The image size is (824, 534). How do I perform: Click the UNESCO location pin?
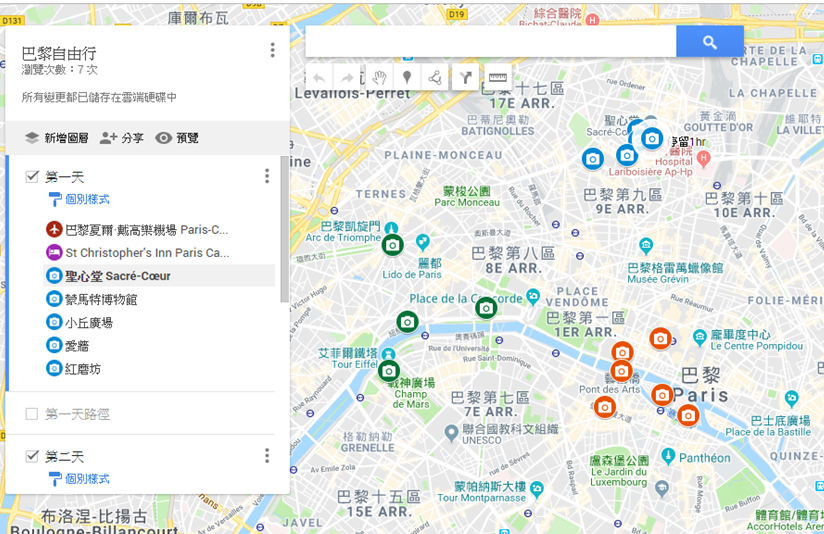coord(451,433)
